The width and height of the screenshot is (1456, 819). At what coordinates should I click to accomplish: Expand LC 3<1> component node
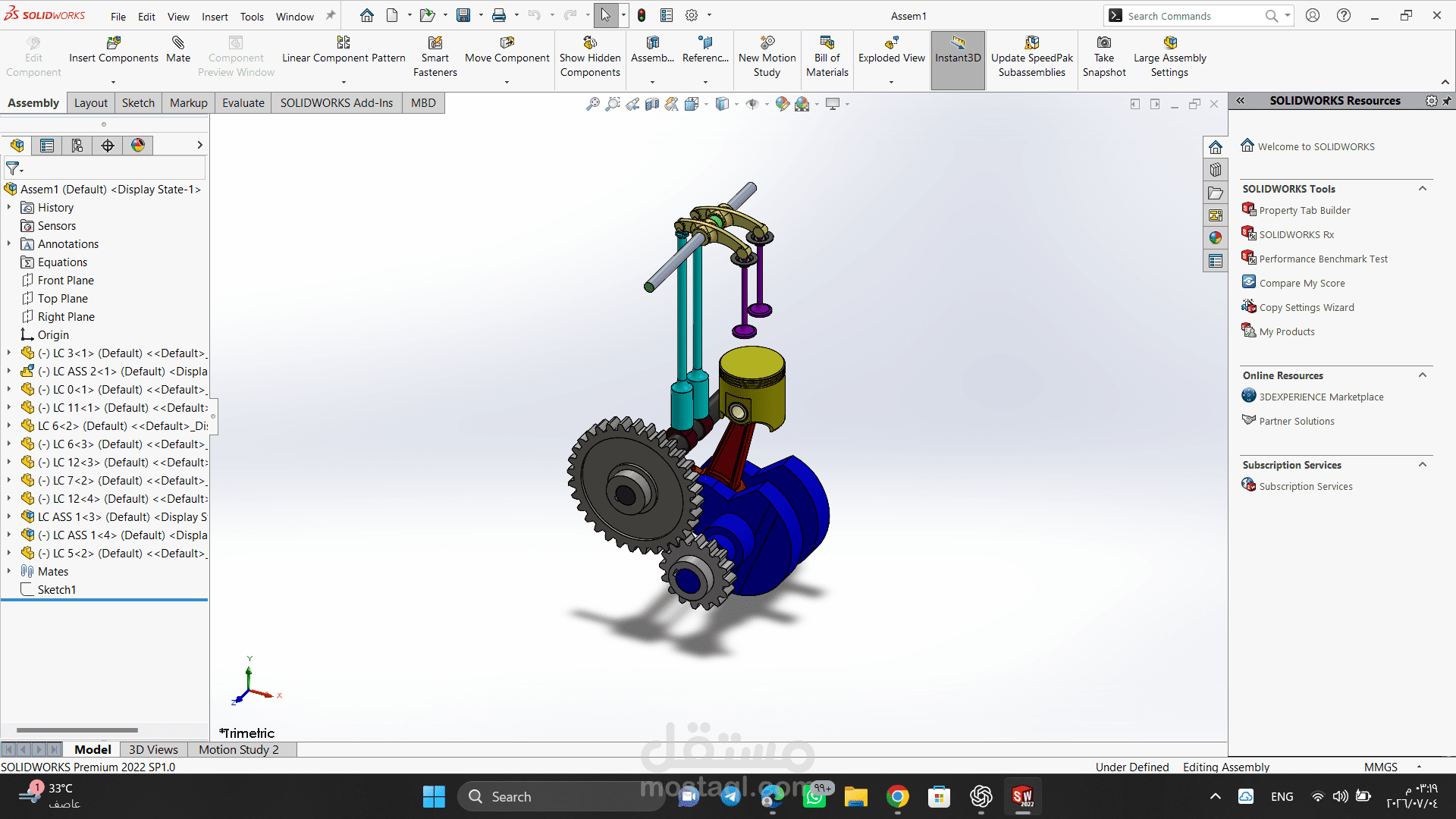pos(9,353)
